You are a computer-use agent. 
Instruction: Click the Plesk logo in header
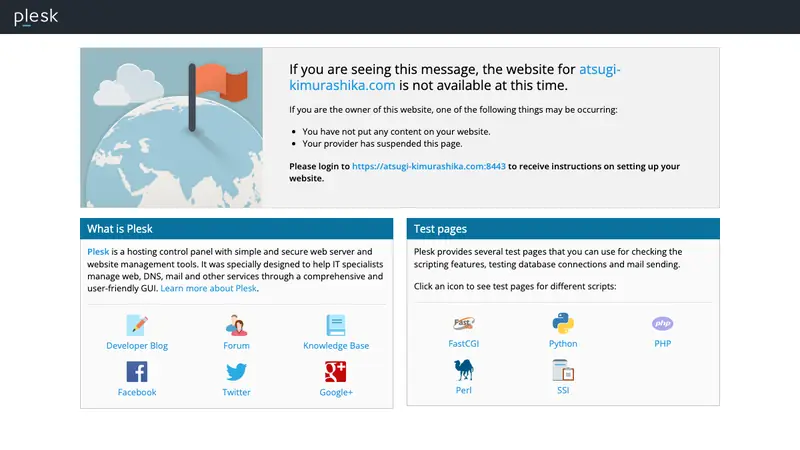pyautogui.click(x=36, y=17)
